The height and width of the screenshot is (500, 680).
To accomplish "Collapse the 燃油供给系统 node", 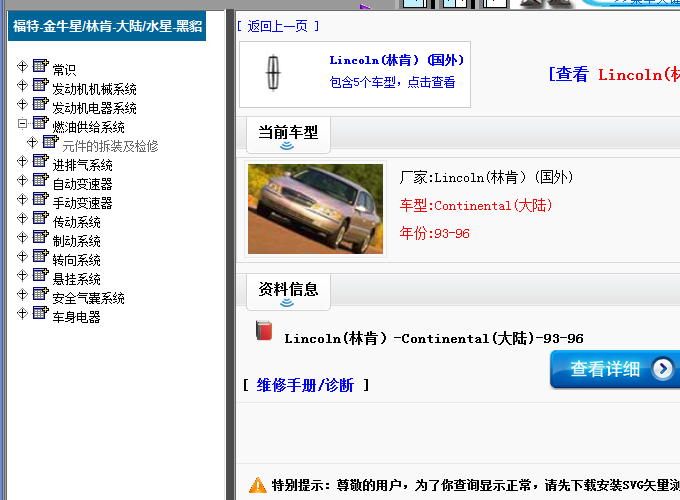I will [23, 124].
